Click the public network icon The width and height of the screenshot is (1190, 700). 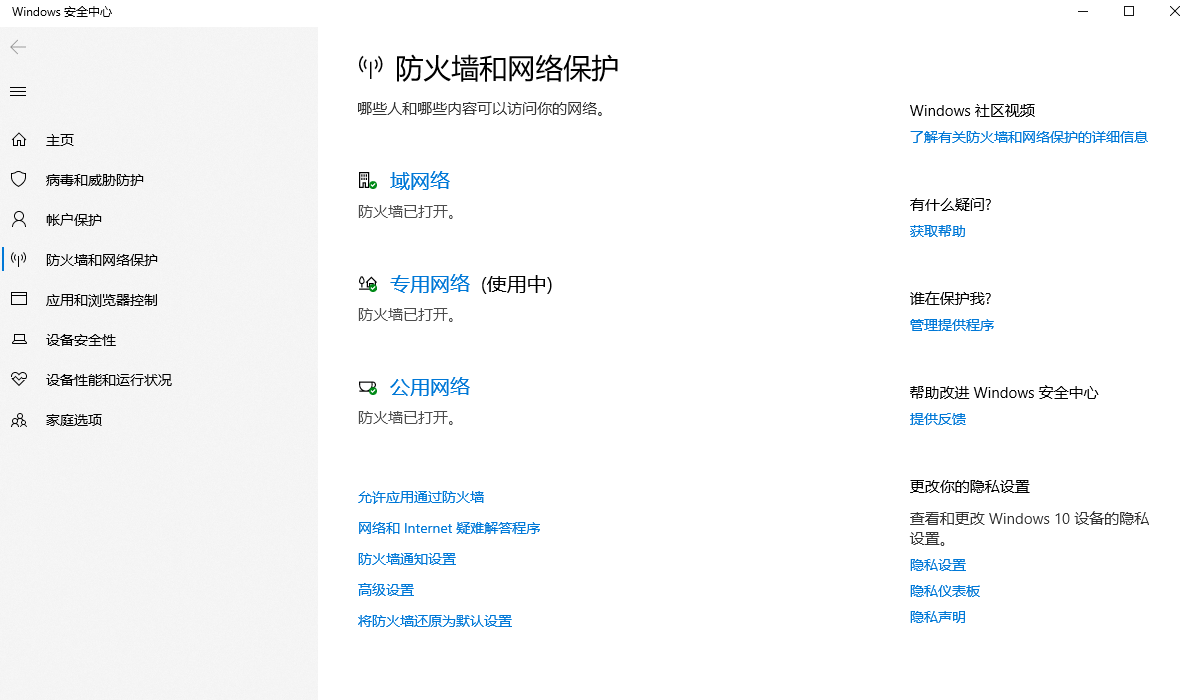367,387
